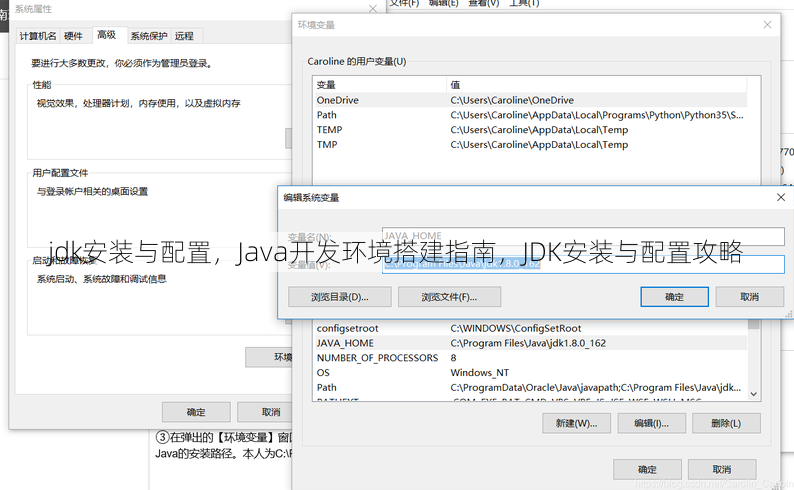This screenshot has height=490, width=794.
Task: Click the 编辑(I)... button for system variables
Action: pyautogui.click(x=652, y=423)
